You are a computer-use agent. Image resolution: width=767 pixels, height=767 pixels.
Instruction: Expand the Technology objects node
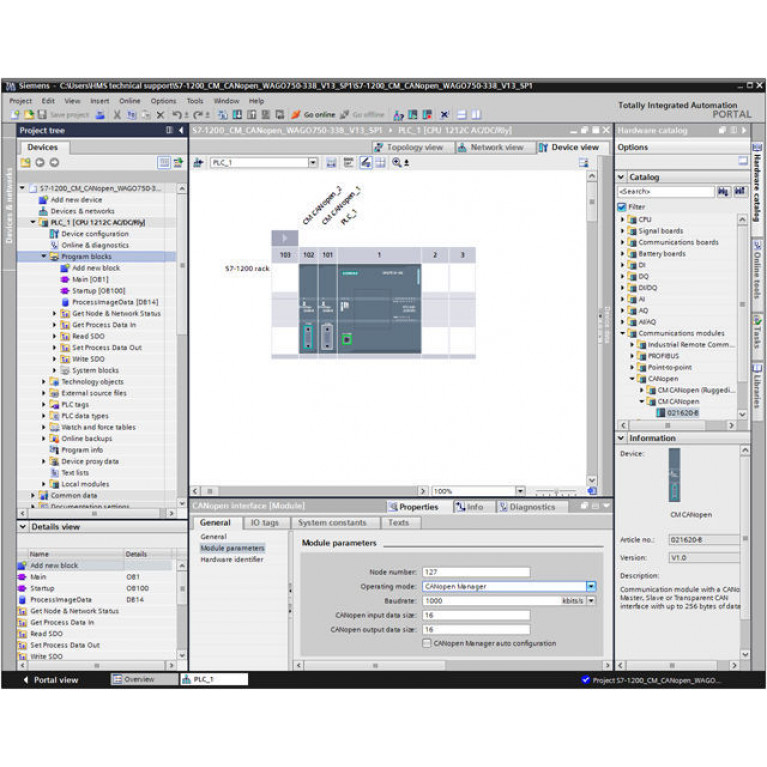[x=44, y=382]
